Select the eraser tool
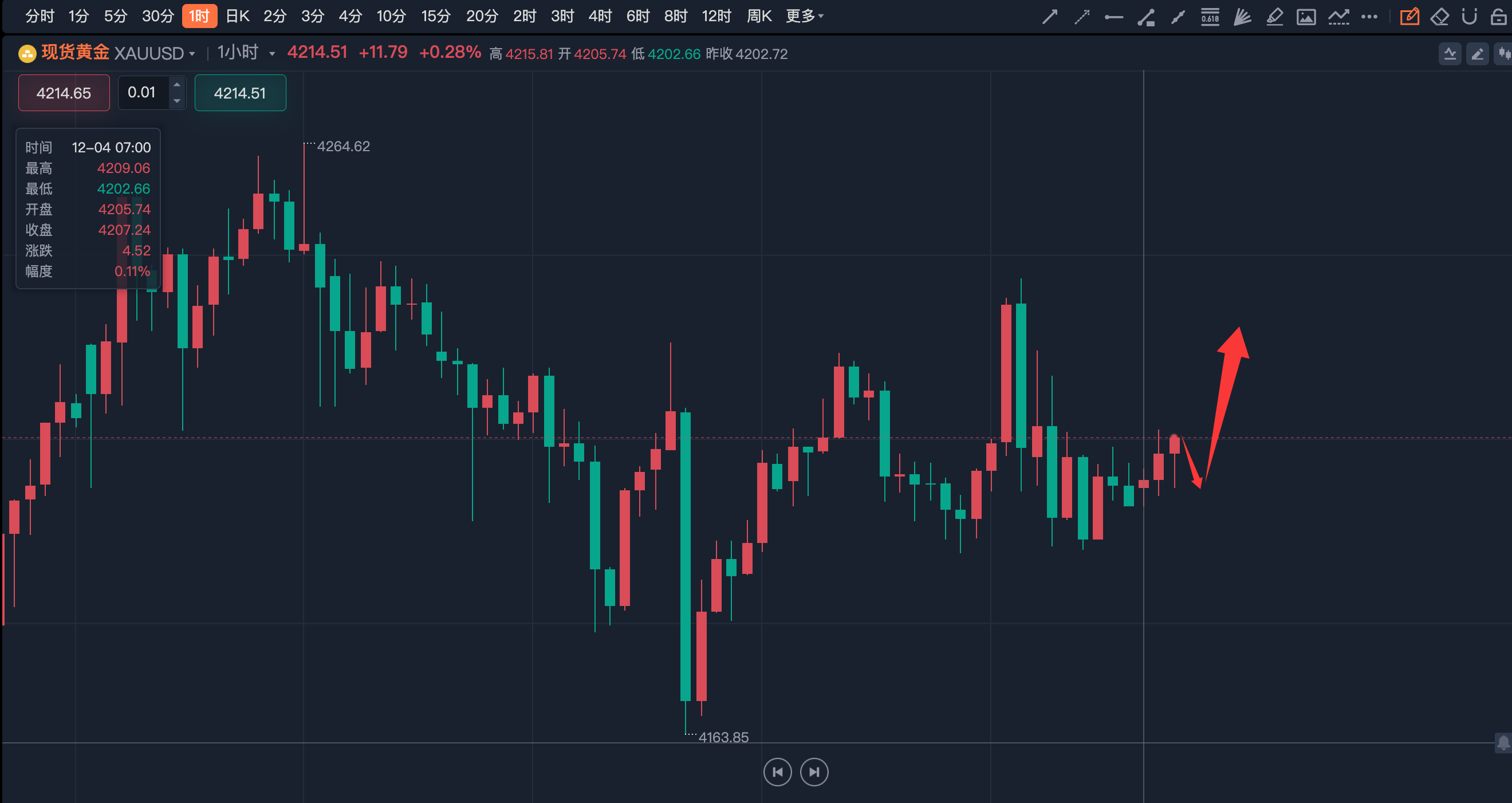Image resolution: width=1512 pixels, height=803 pixels. coord(1440,17)
